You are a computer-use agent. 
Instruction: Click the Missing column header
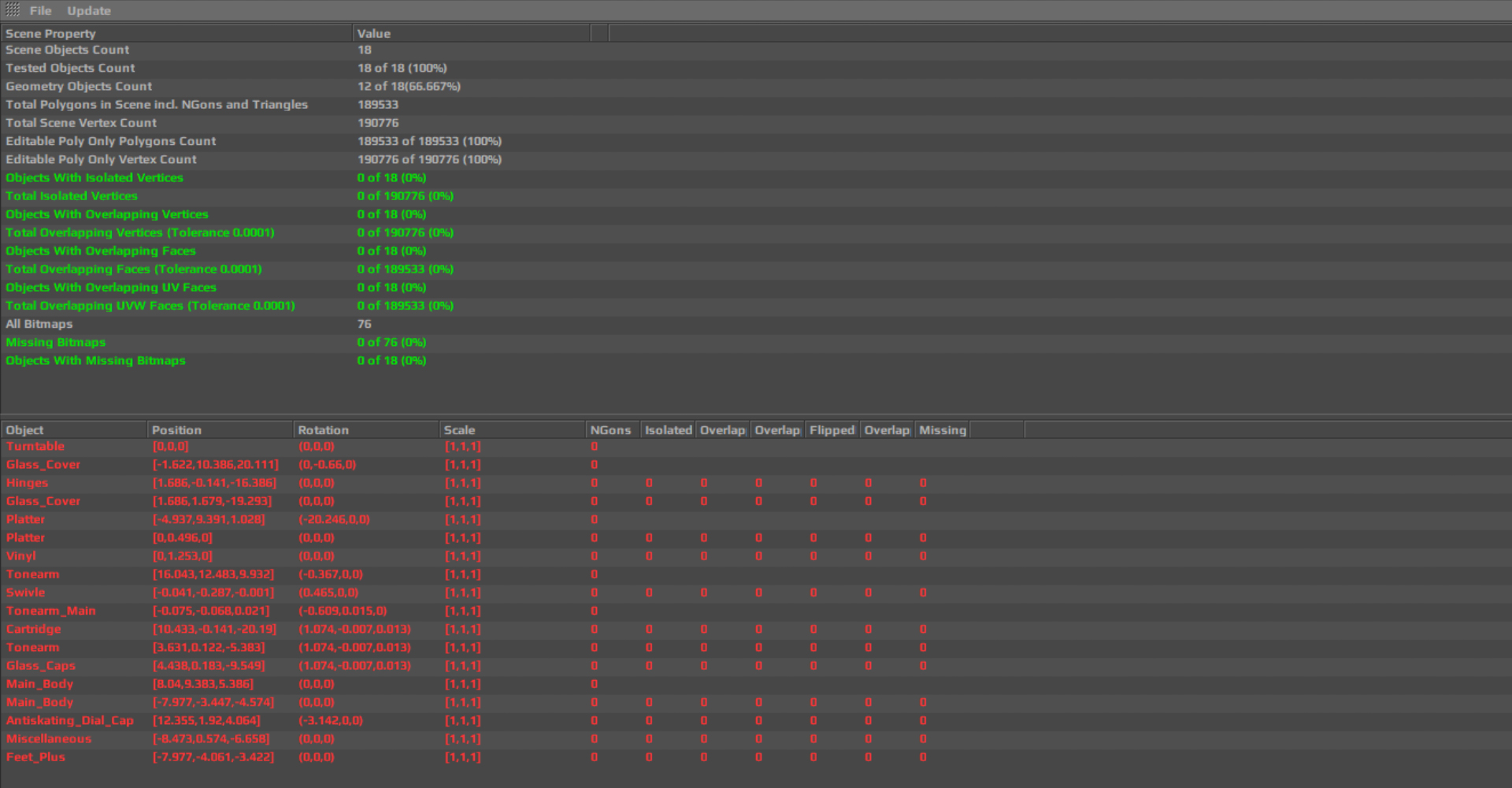pos(942,429)
